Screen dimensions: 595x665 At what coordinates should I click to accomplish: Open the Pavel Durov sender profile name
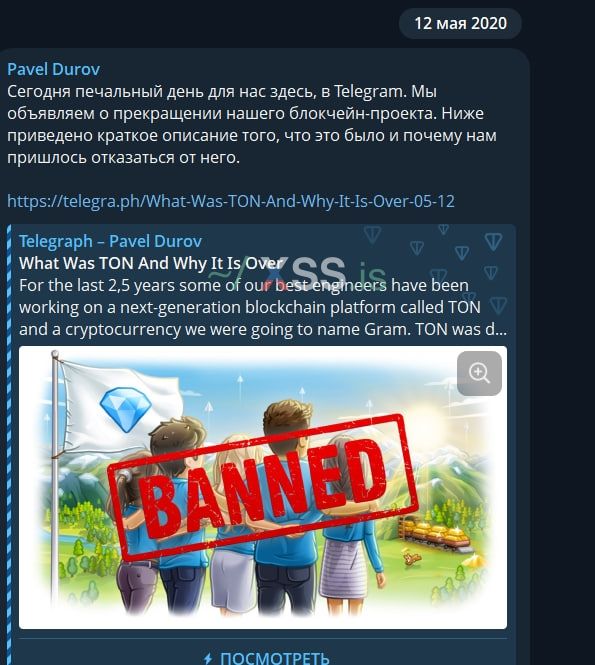(53, 69)
